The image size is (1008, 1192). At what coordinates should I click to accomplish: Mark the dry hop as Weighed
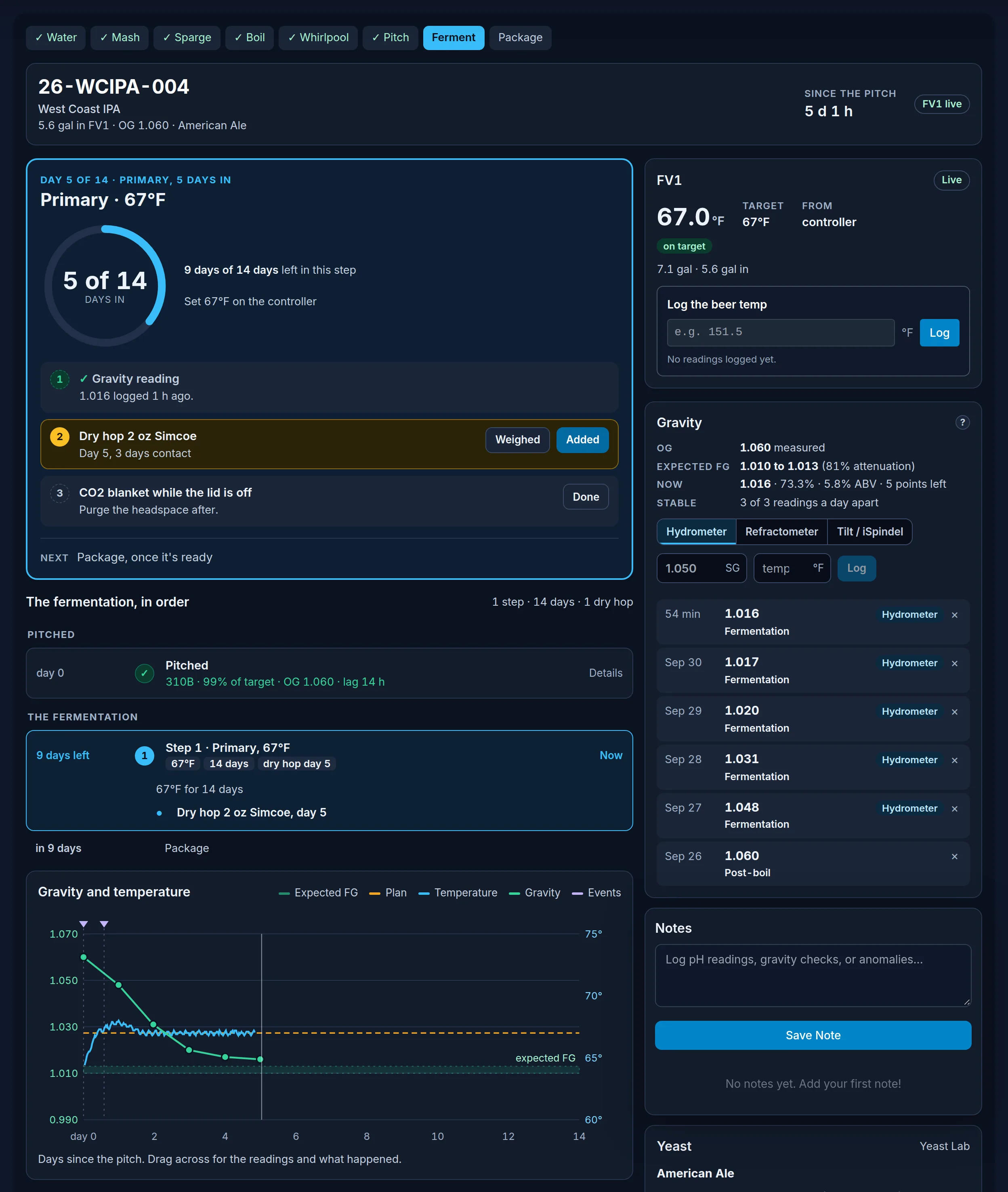click(x=517, y=440)
